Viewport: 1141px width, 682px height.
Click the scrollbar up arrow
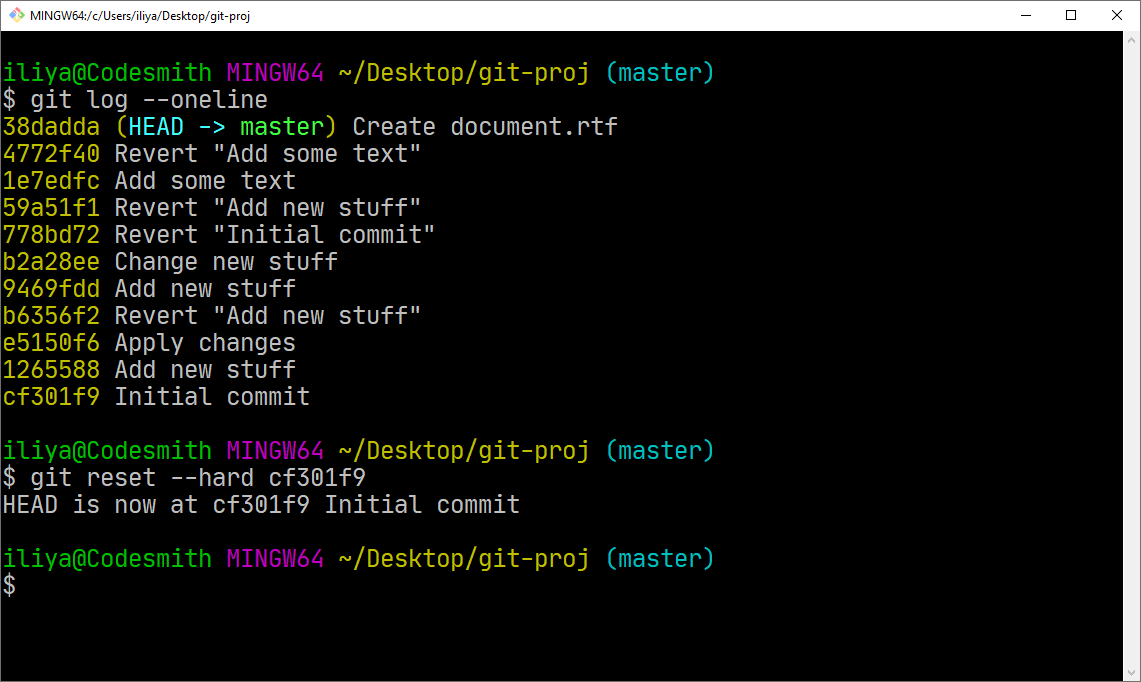(1132, 40)
